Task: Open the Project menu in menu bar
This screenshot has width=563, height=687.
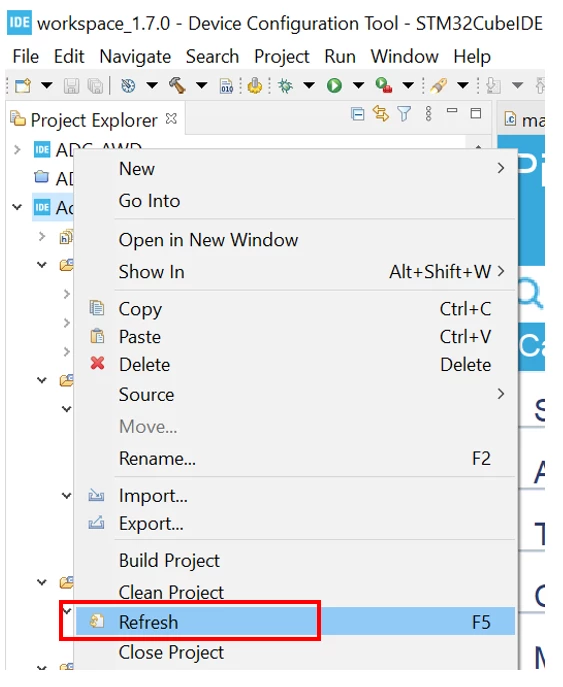Action: pyautogui.click(x=281, y=57)
